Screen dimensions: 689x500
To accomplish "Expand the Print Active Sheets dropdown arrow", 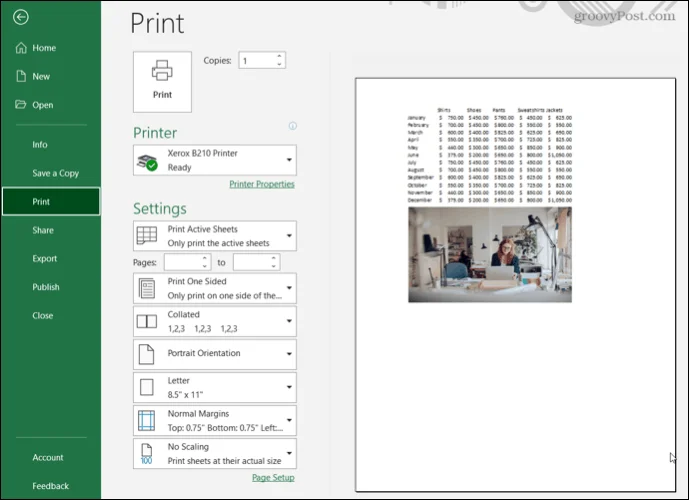I will pyautogui.click(x=289, y=236).
